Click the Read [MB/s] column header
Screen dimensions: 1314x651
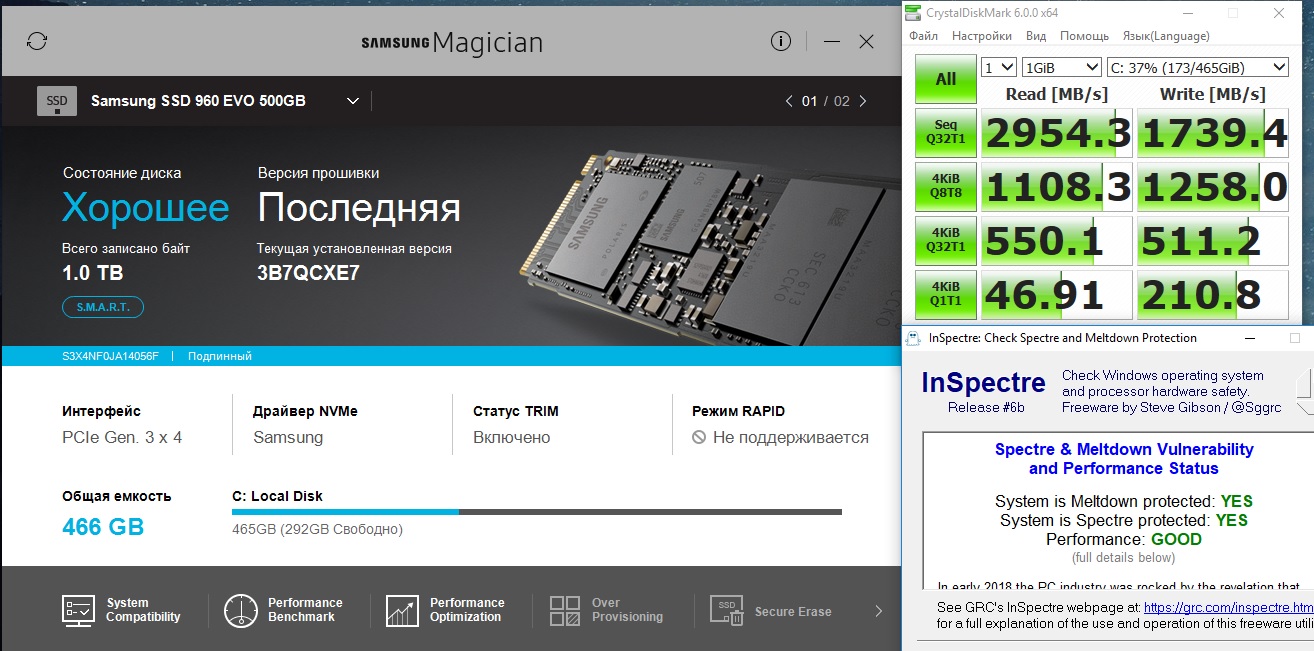(x=1057, y=94)
